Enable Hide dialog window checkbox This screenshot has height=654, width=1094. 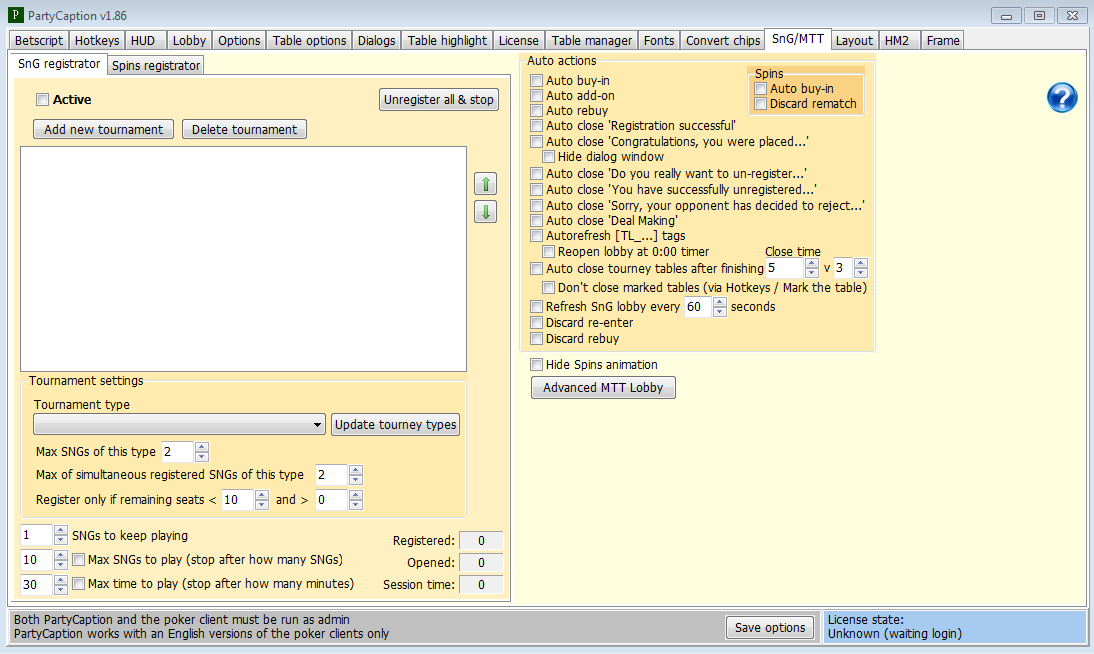point(548,157)
